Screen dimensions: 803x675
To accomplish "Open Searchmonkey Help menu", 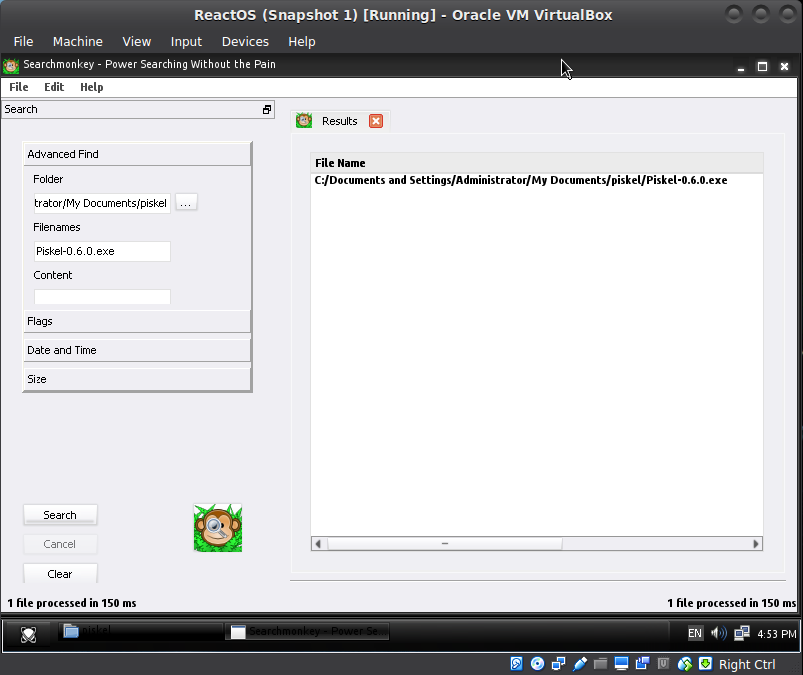I will (92, 87).
